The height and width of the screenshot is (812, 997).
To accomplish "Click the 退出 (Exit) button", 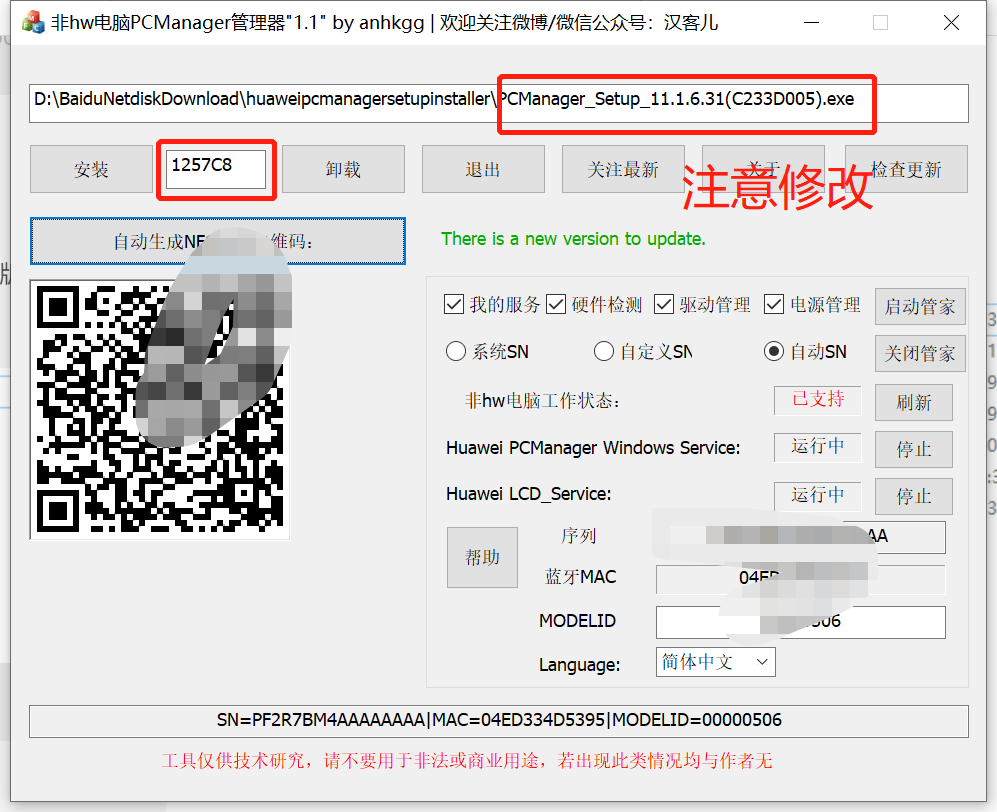I will [x=483, y=169].
